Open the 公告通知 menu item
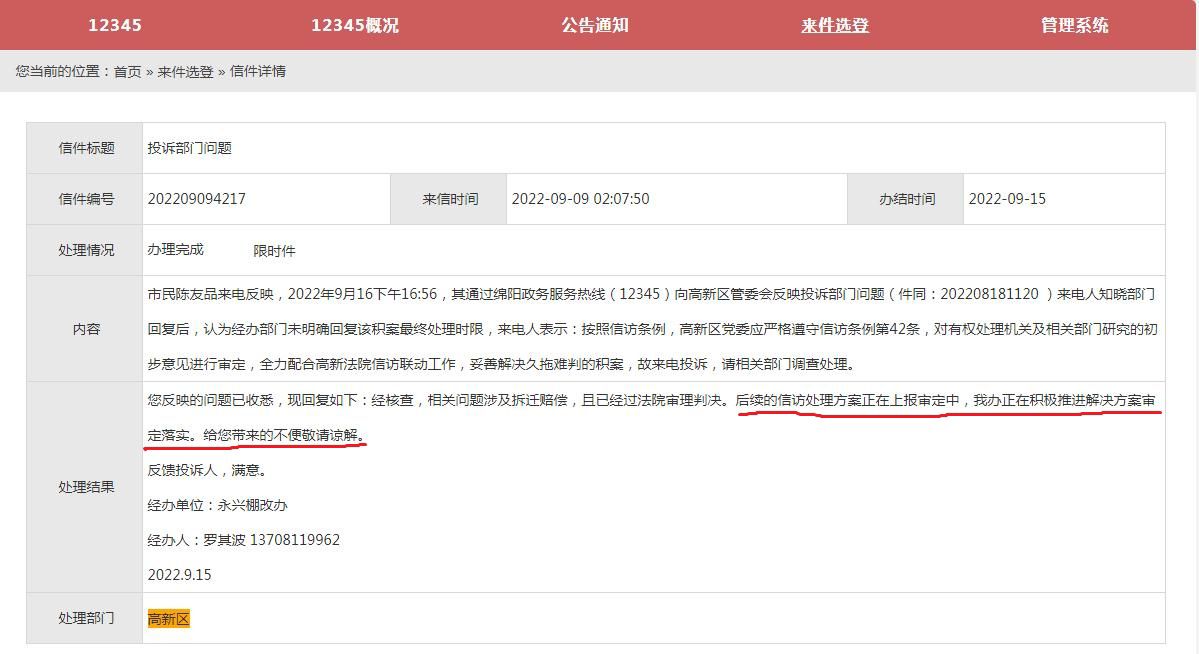The height and width of the screenshot is (654, 1199). coord(595,25)
